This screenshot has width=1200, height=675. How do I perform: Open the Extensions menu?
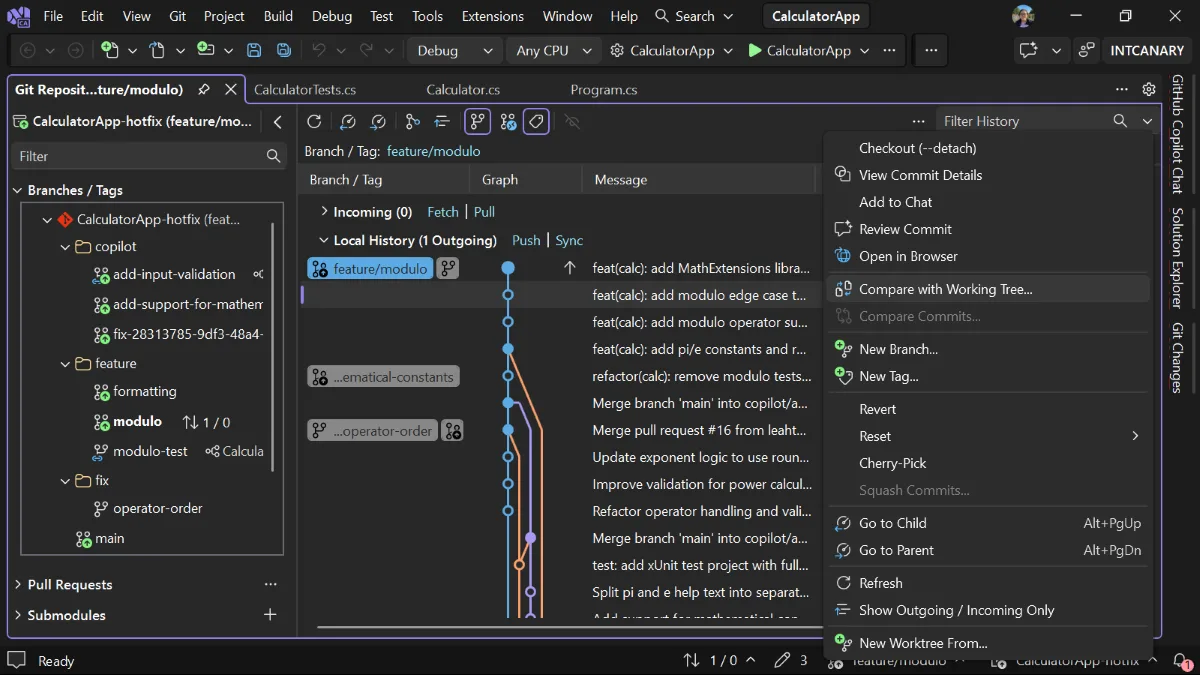click(493, 16)
